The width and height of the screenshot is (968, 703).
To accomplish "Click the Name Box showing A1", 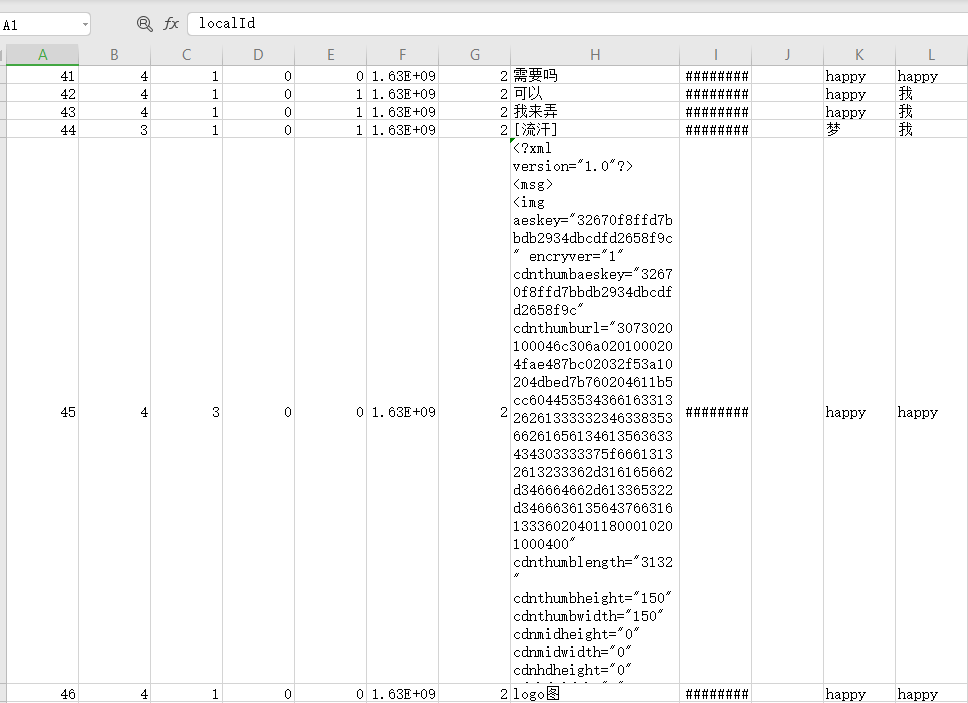I will pos(40,25).
